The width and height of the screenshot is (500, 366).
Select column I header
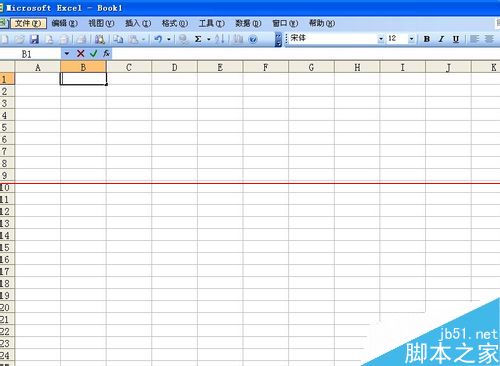point(403,67)
